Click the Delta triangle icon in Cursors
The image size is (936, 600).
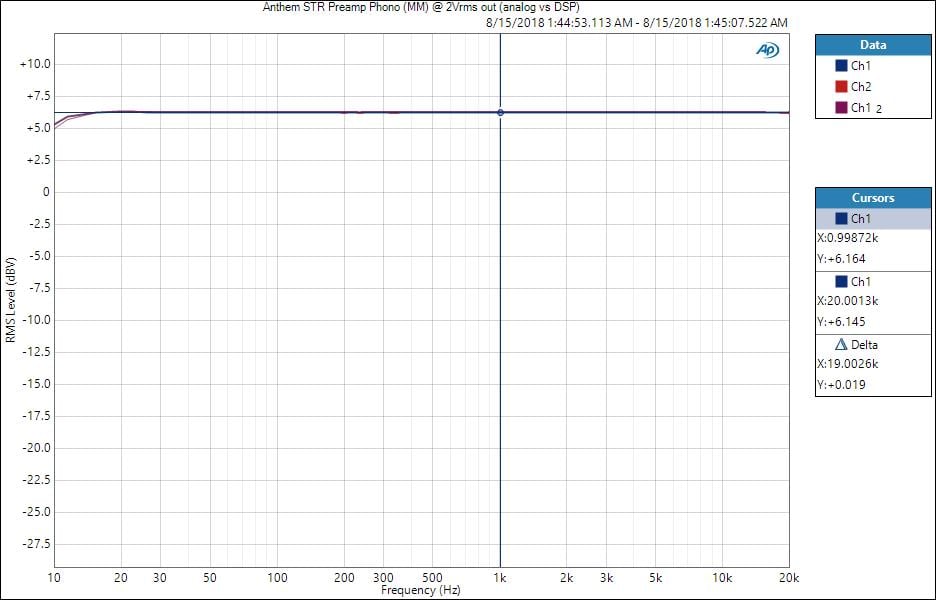pos(841,345)
